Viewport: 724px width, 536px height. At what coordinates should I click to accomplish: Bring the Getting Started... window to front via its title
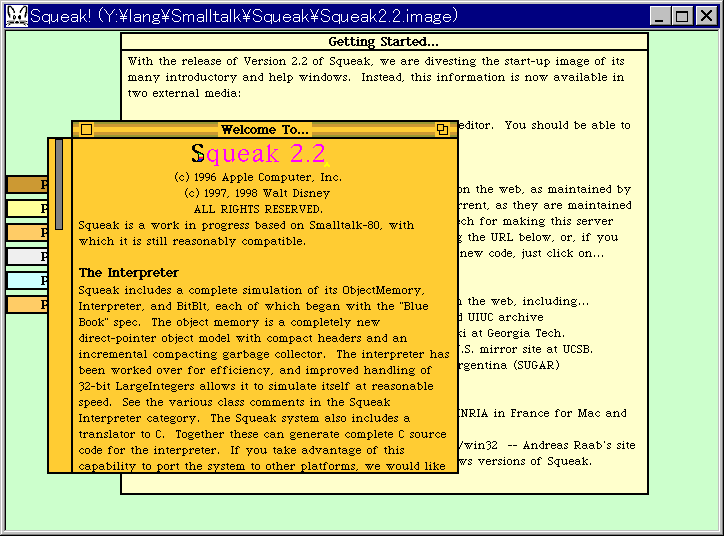click(x=384, y=42)
